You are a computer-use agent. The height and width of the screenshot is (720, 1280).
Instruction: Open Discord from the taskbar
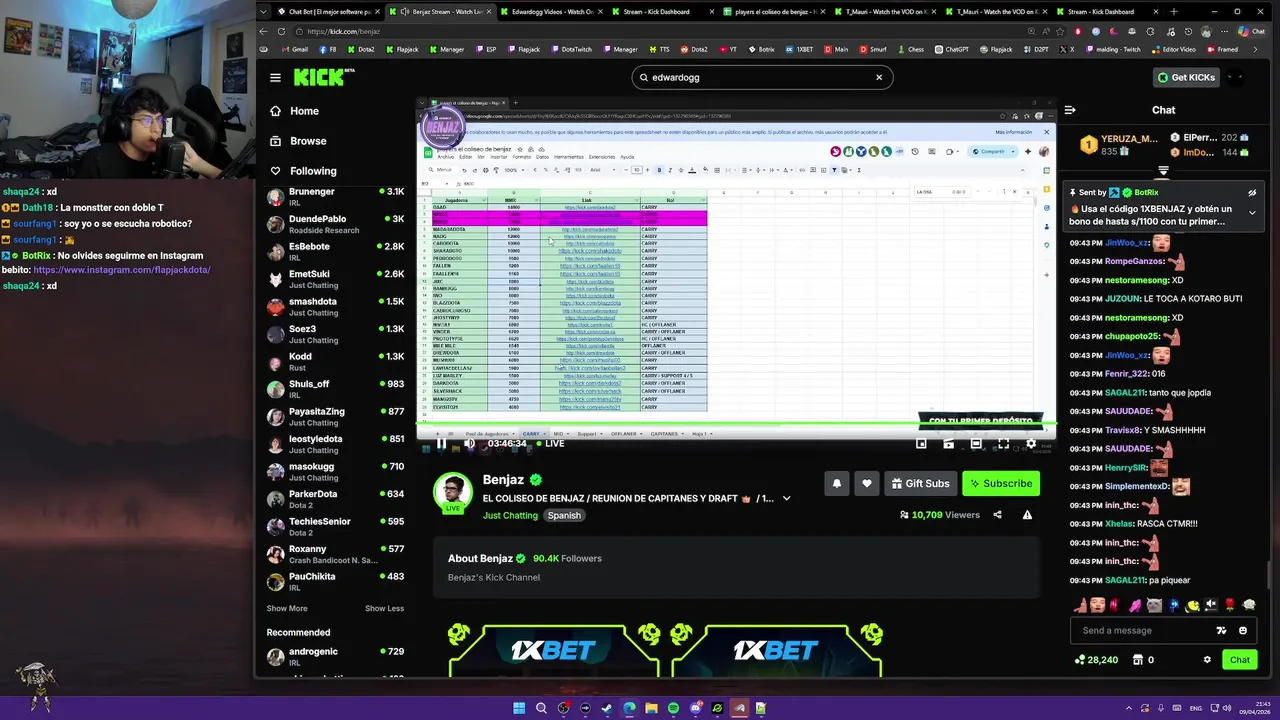[695, 708]
